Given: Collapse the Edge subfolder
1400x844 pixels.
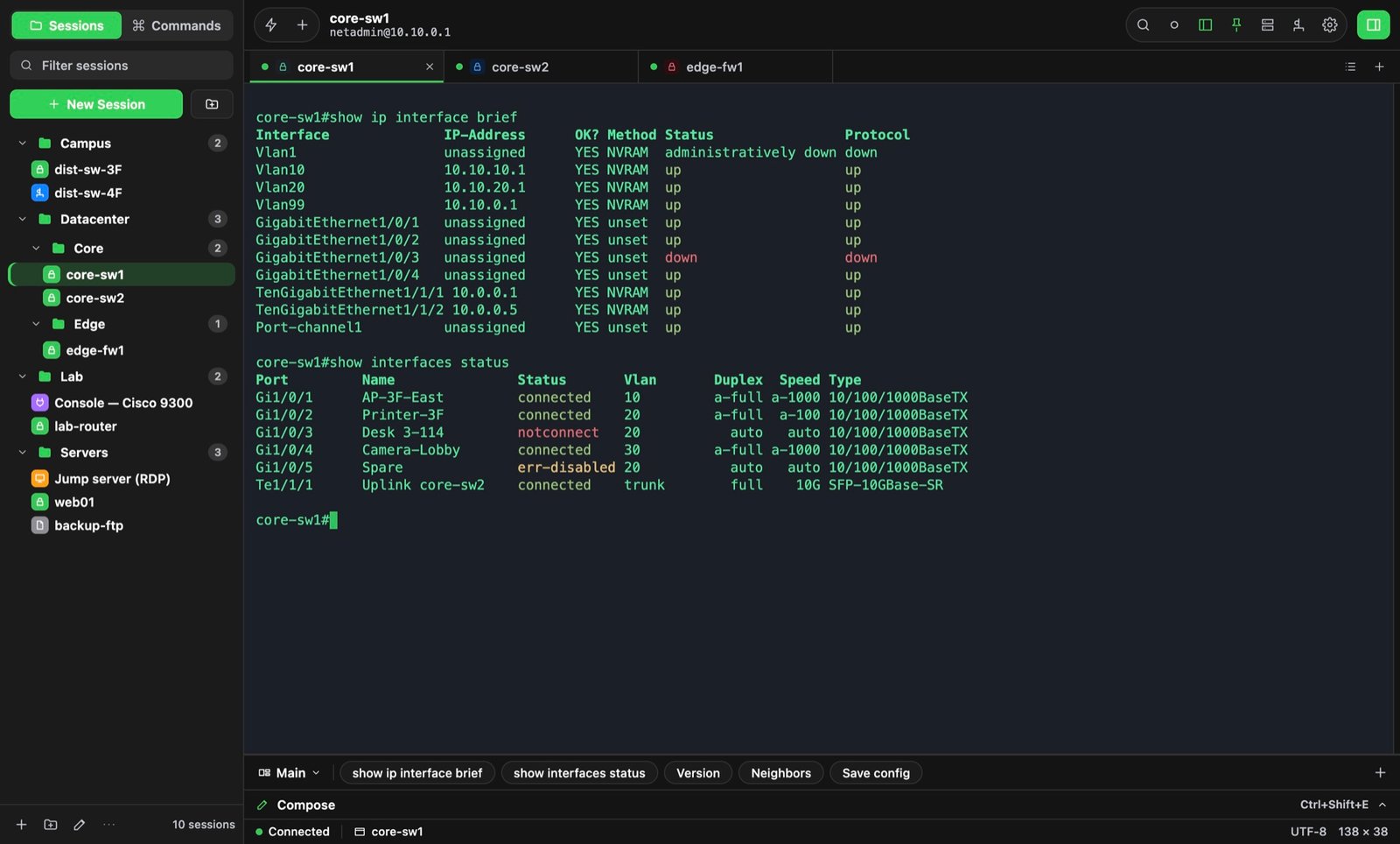Looking at the screenshot, I should [36, 324].
